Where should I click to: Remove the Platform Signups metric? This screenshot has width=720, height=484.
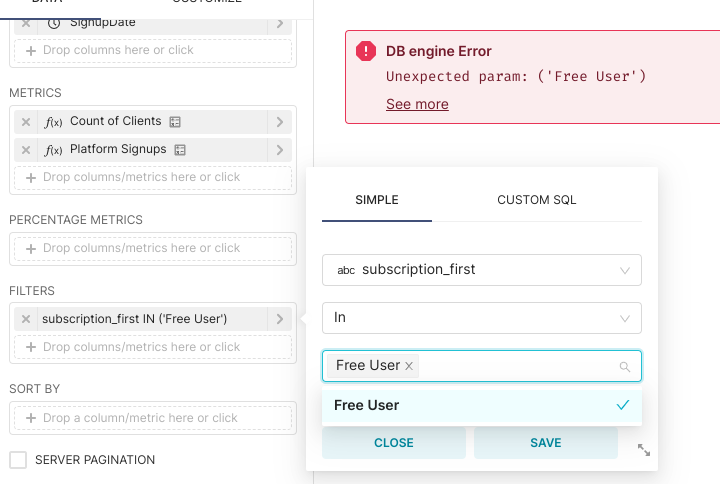pyautogui.click(x=26, y=150)
